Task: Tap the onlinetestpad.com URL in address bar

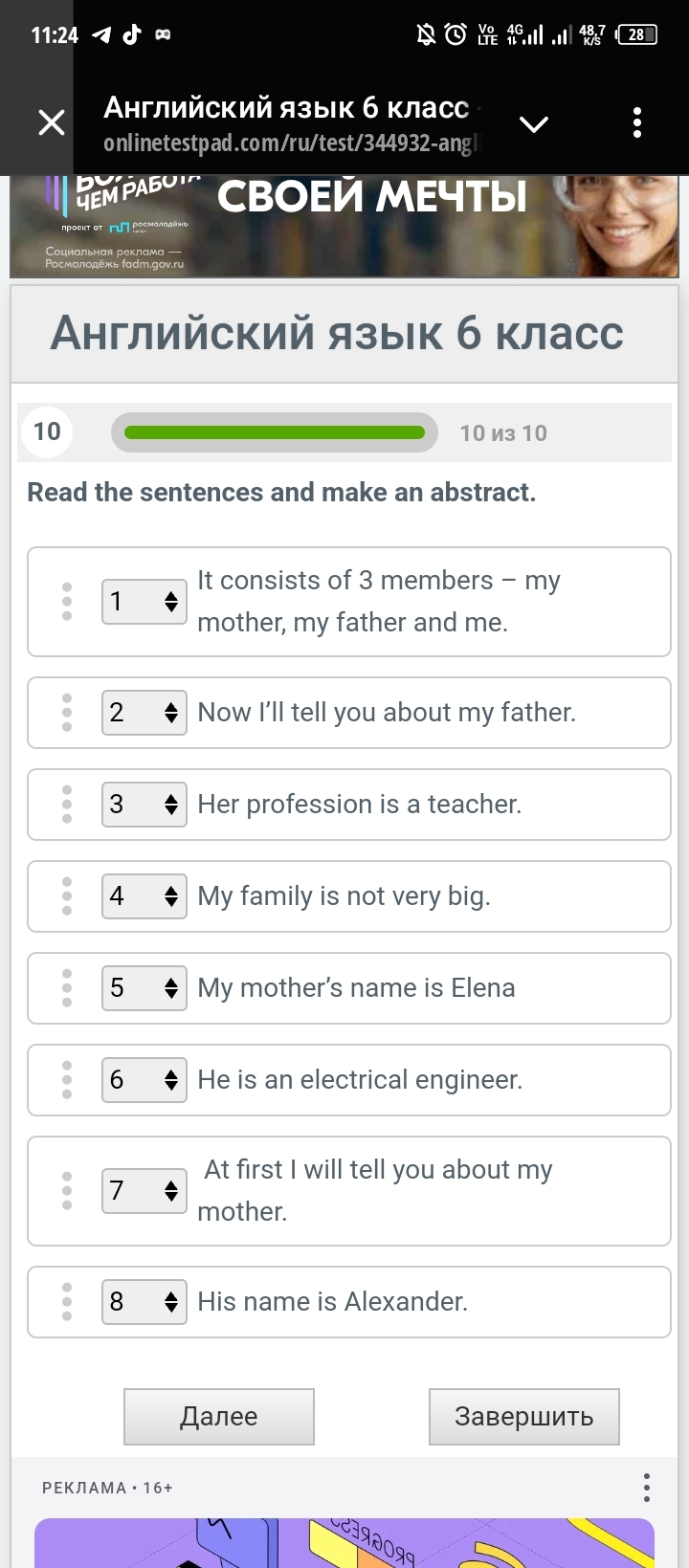Action: (x=290, y=144)
